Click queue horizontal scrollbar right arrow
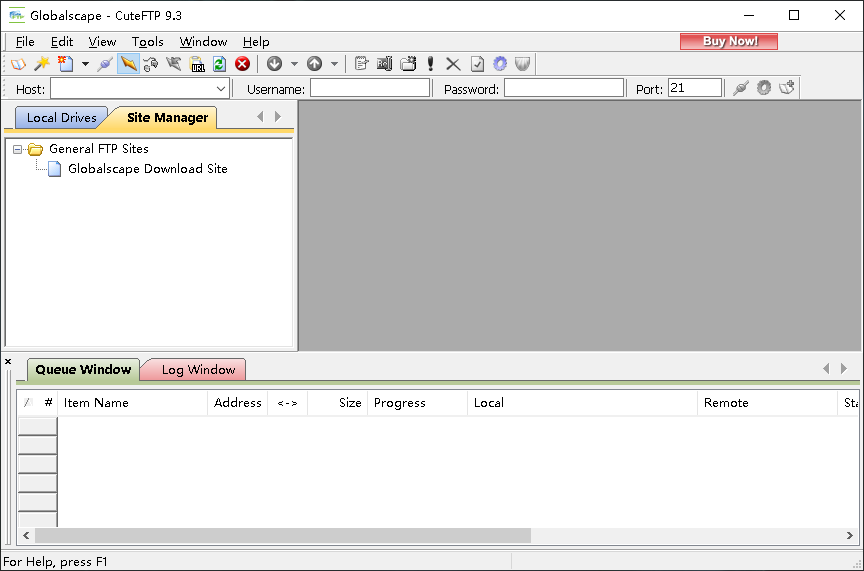 pos(849,535)
